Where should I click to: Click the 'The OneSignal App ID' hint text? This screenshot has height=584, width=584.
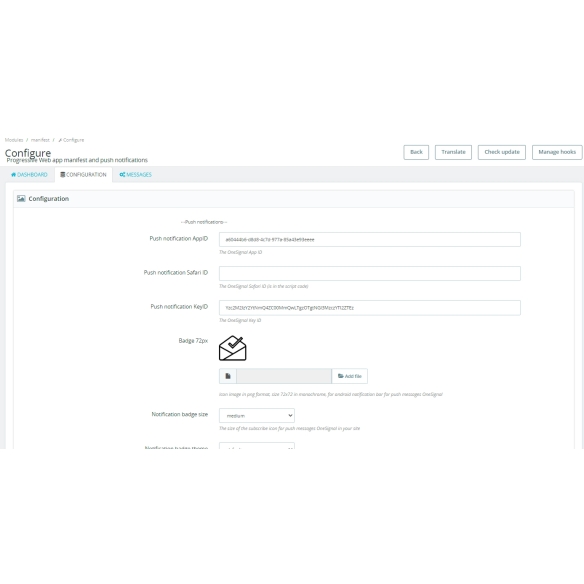(241, 252)
